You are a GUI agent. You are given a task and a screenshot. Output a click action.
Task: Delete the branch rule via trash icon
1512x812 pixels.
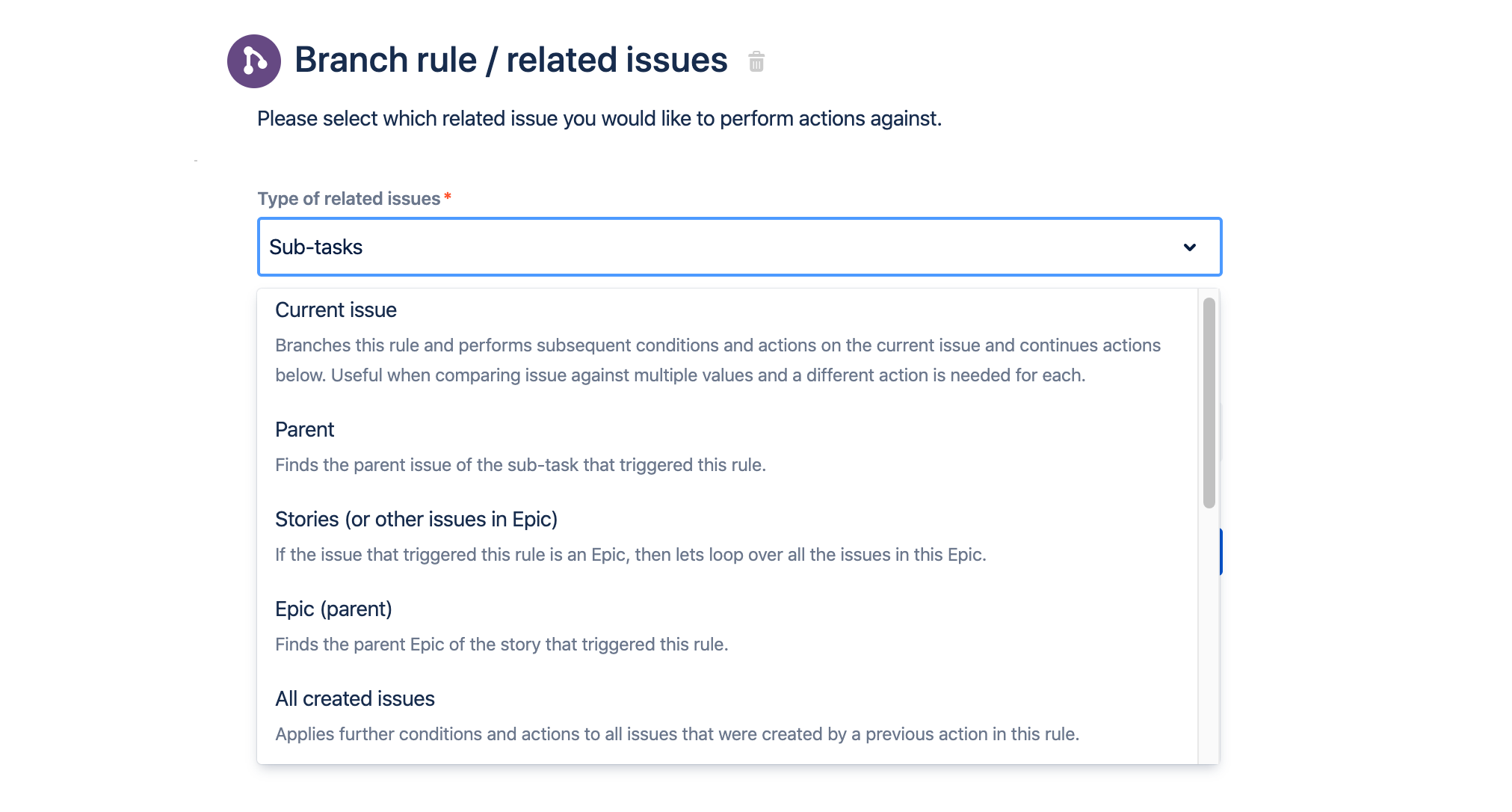pos(756,61)
